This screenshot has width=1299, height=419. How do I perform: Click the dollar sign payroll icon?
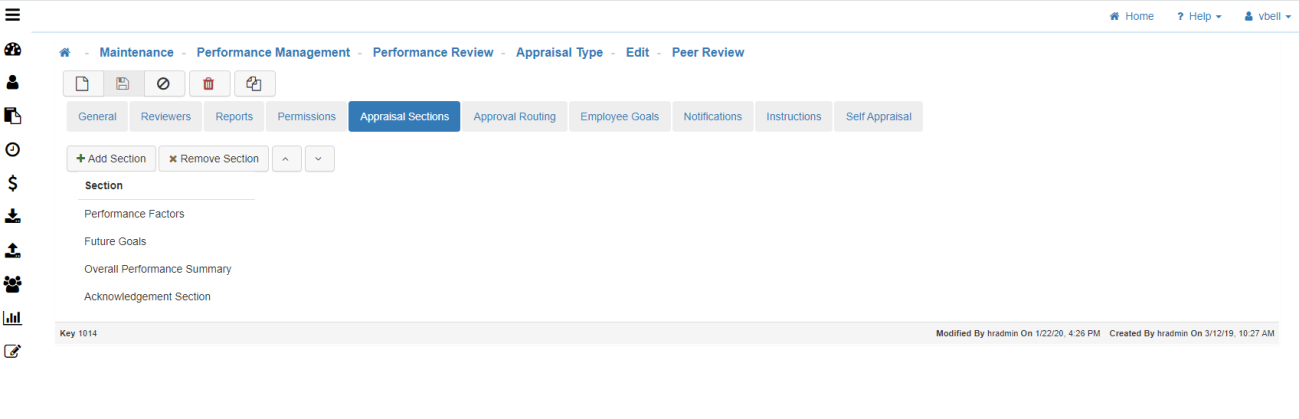[x=13, y=183]
